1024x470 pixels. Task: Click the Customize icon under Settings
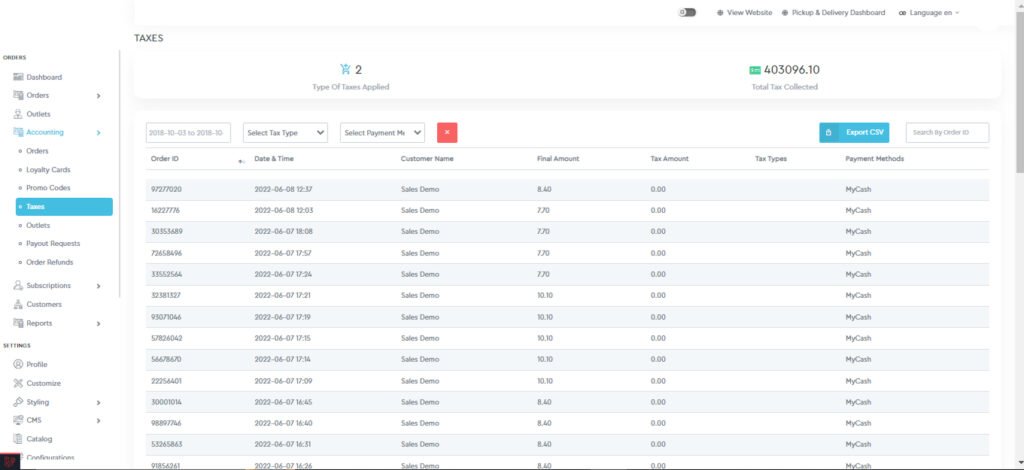coord(18,383)
